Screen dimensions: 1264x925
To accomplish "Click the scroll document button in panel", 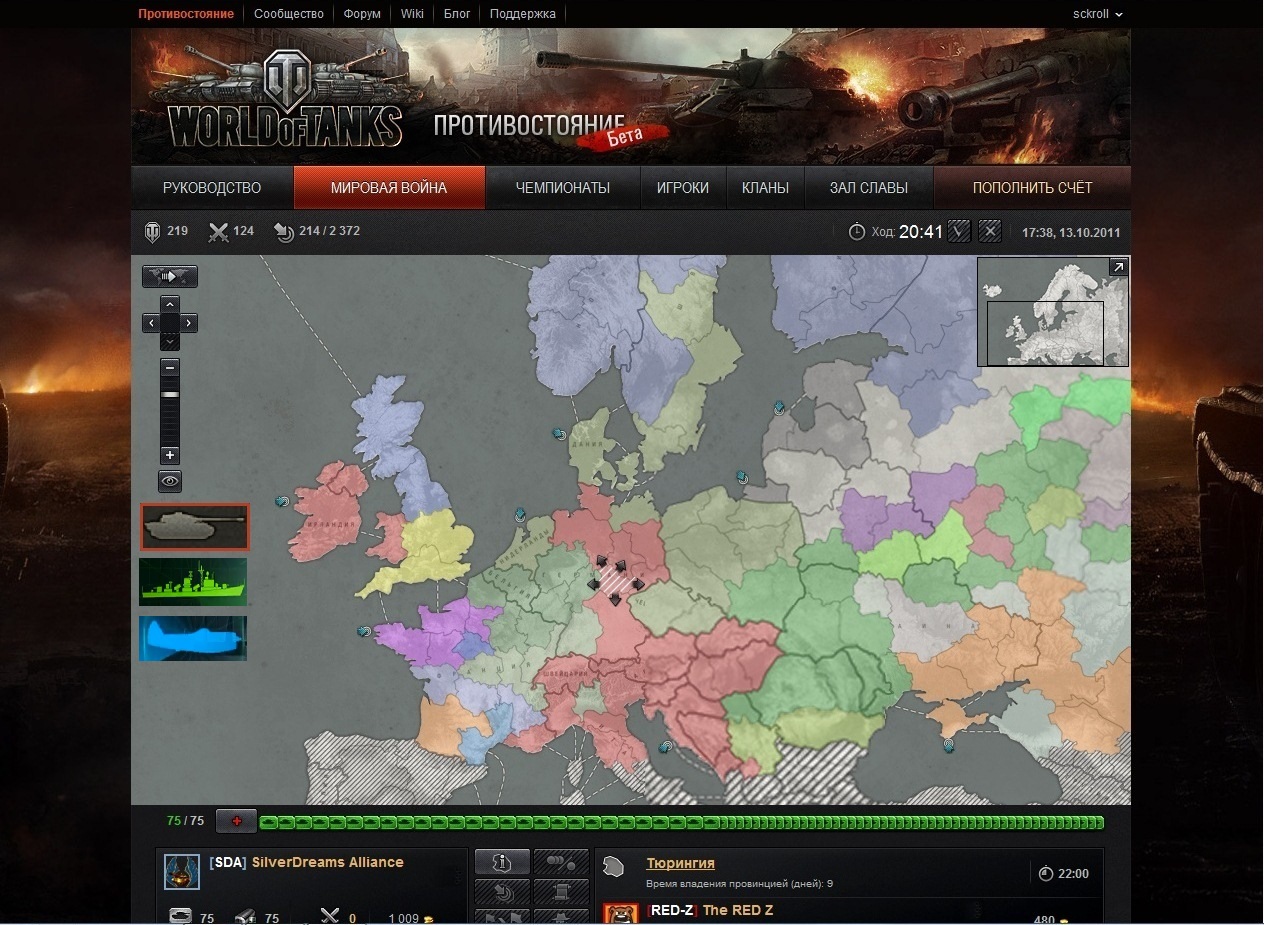I will coord(561,890).
